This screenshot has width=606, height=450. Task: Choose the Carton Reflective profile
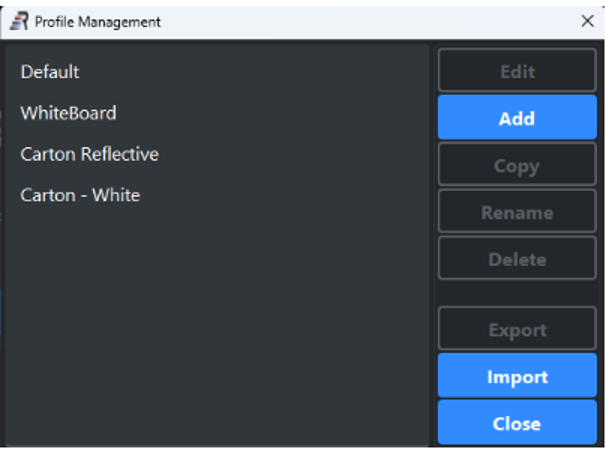(89, 154)
